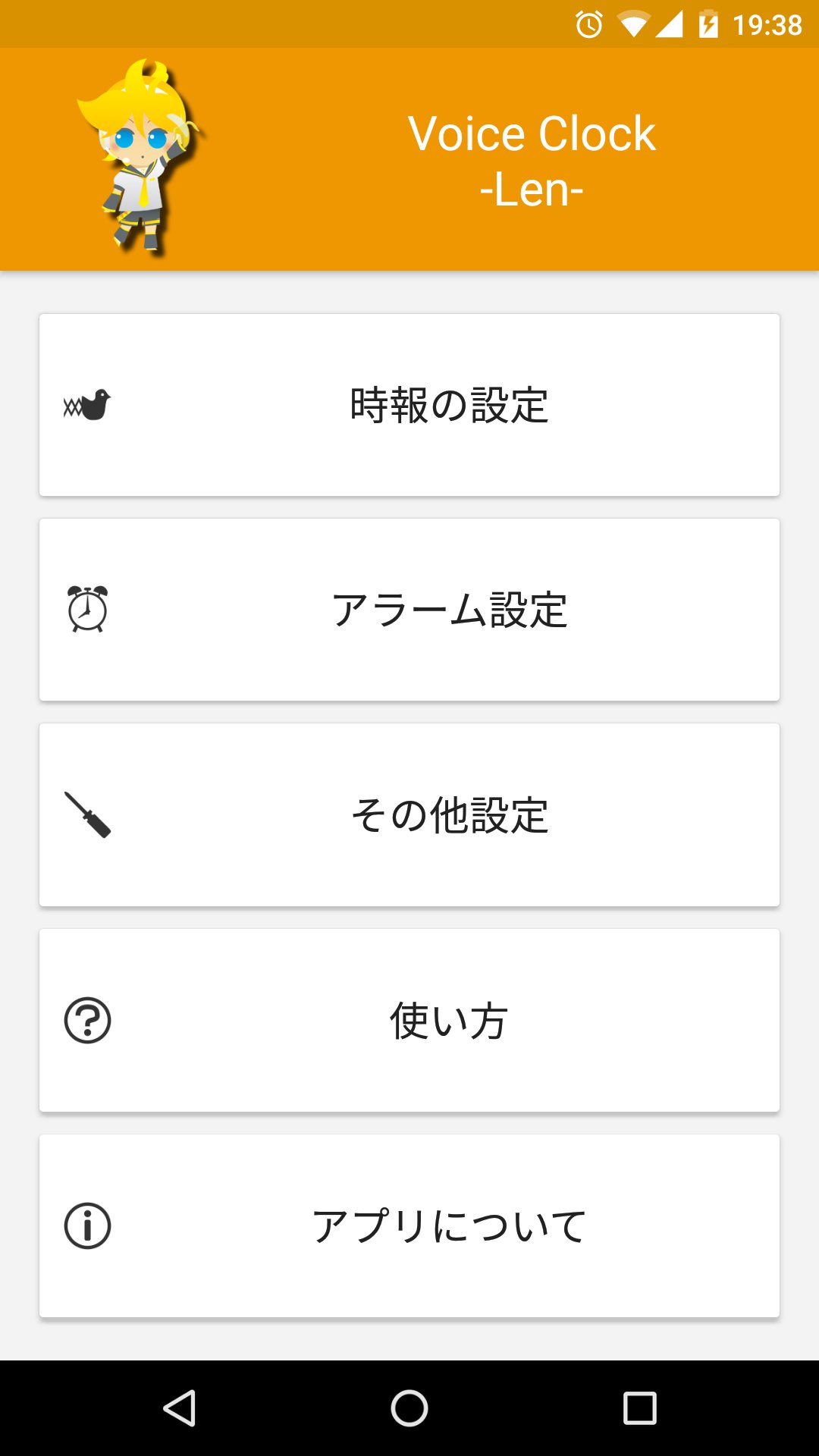
Task: Tap the screwdriver icon
Action: coord(87,814)
